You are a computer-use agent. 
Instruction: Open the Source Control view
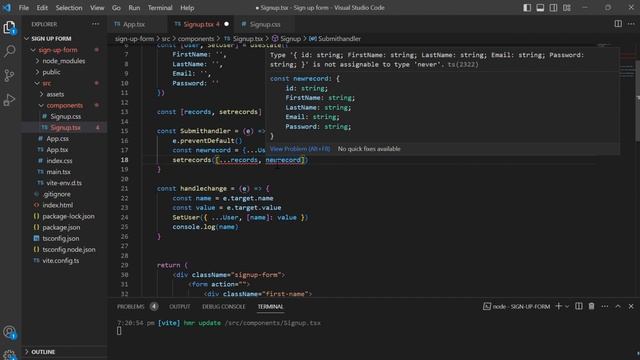(9, 75)
